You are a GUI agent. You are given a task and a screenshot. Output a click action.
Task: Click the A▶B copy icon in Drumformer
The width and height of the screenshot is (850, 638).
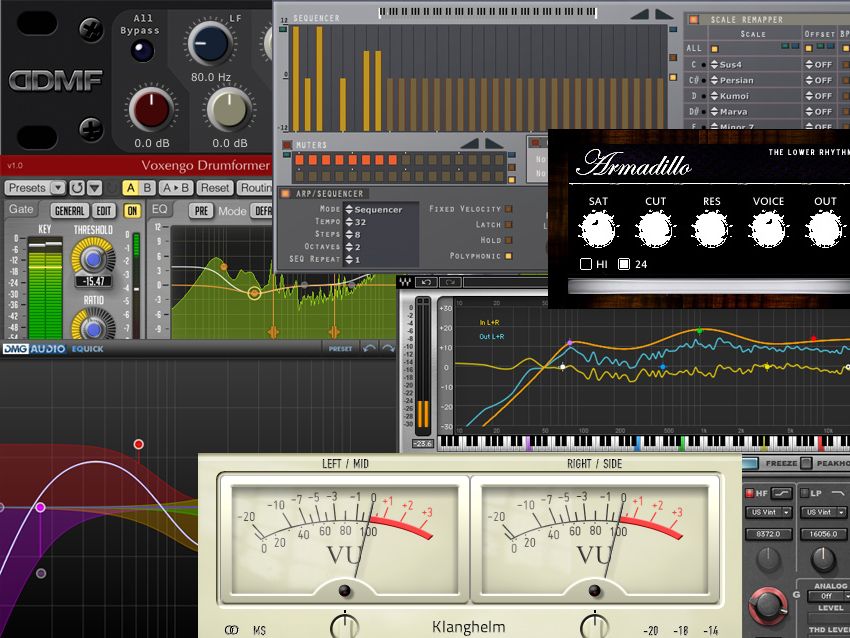[x=175, y=187]
